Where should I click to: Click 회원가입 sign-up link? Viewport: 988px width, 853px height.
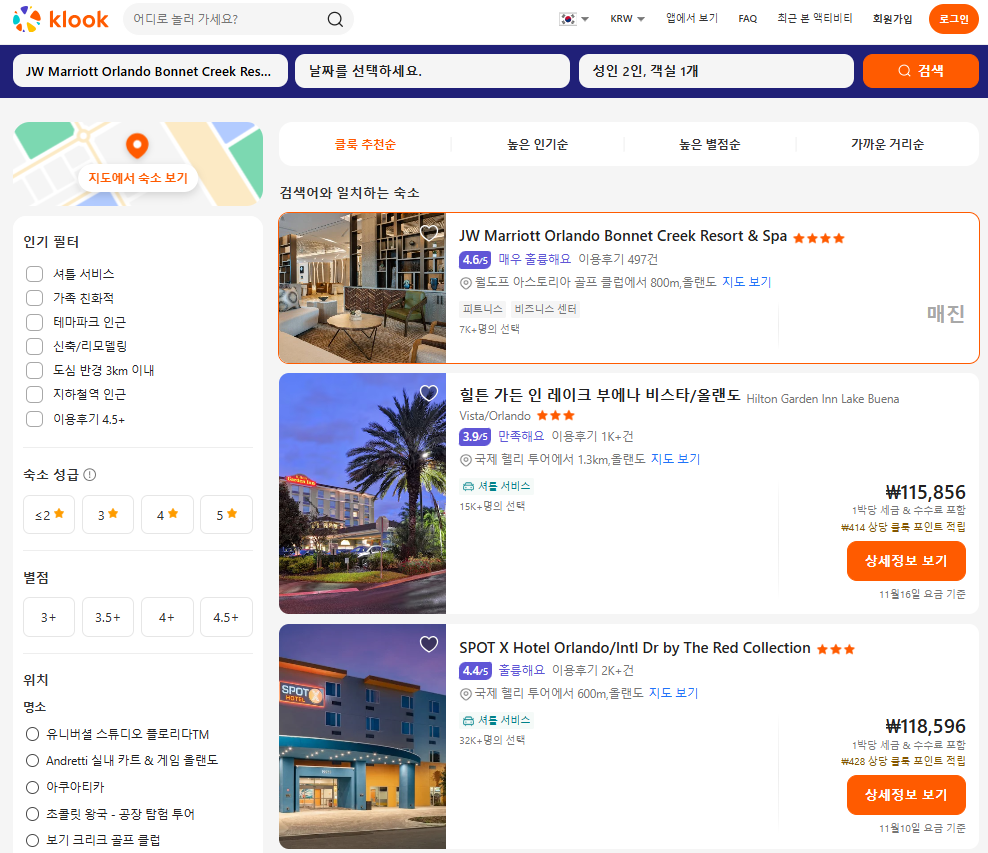coord(892,19)
